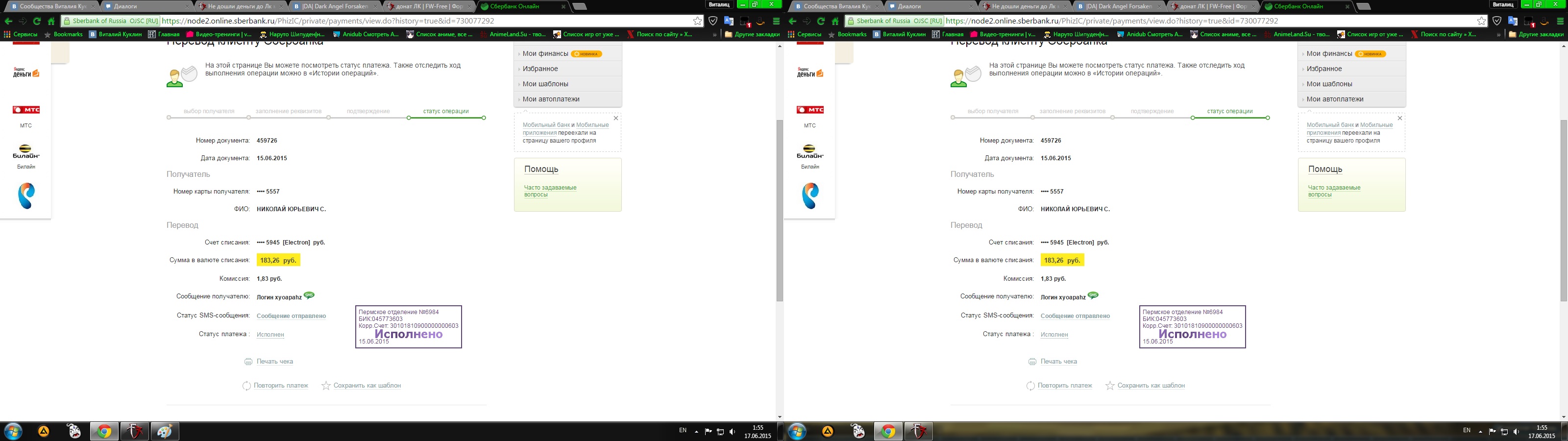Click the printer icon in the left browser

click(x=248, y=362)
